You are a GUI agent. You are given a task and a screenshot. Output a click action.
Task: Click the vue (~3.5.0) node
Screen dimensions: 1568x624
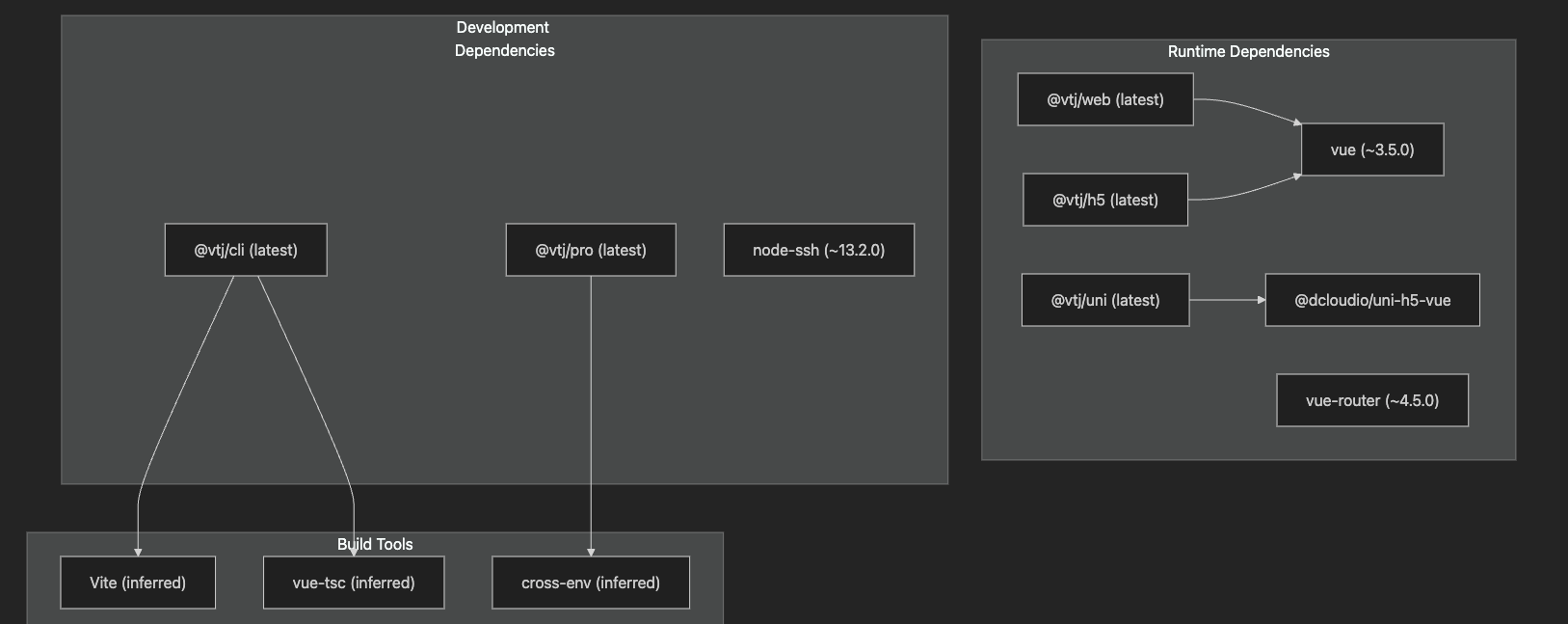[1372, 149]
